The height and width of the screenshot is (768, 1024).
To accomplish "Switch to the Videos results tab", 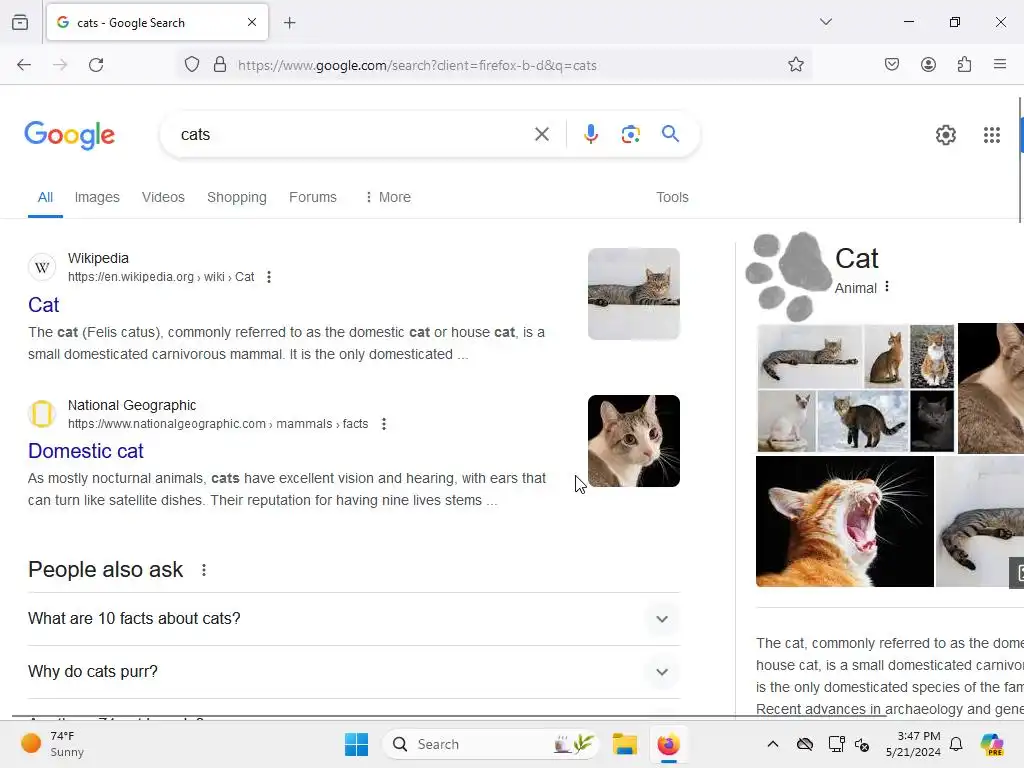I will pyautogui.click(x=163, y=197).
